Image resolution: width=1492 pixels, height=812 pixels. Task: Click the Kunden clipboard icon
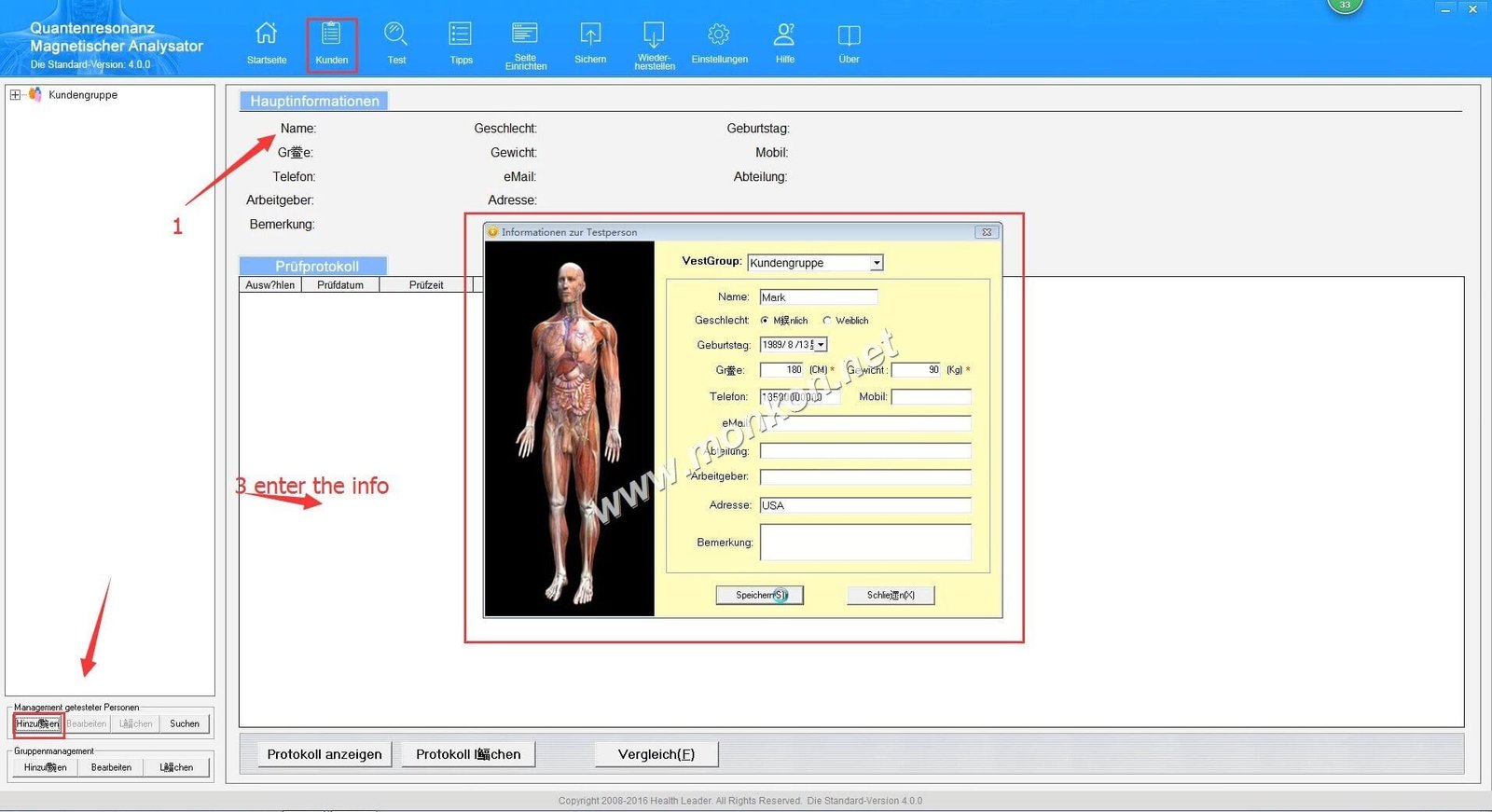click(x=331, y=34)
